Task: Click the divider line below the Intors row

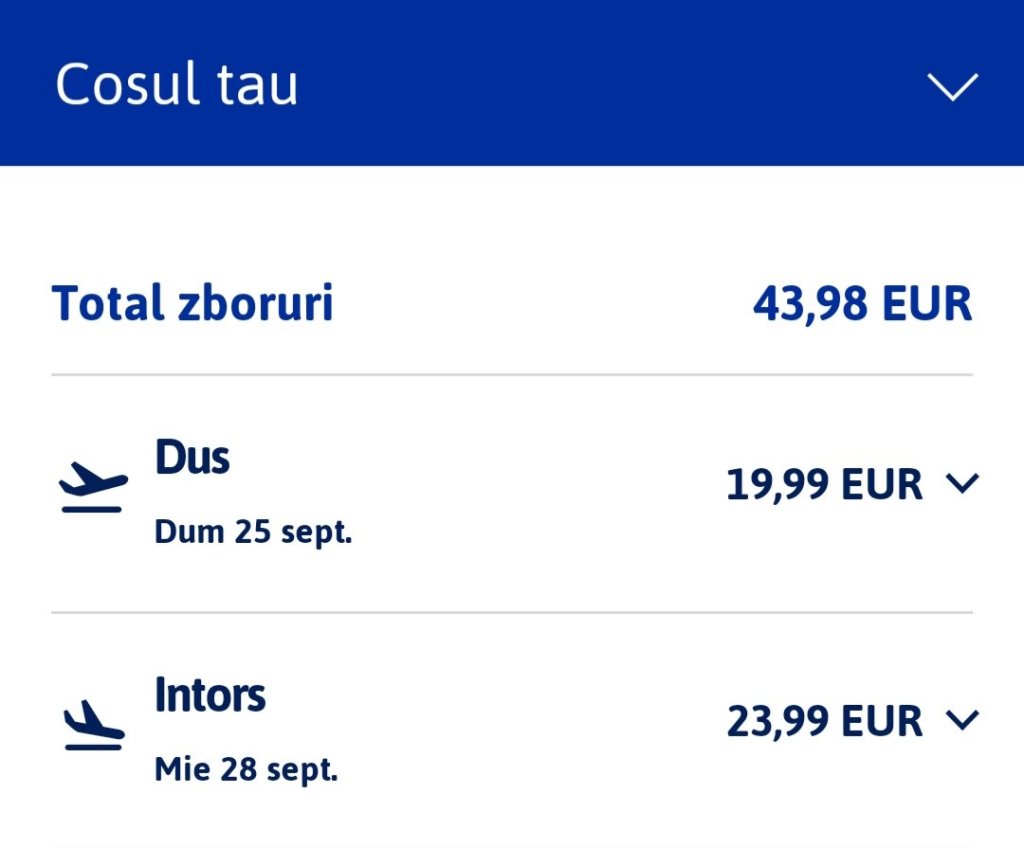Action: [511, 846]
